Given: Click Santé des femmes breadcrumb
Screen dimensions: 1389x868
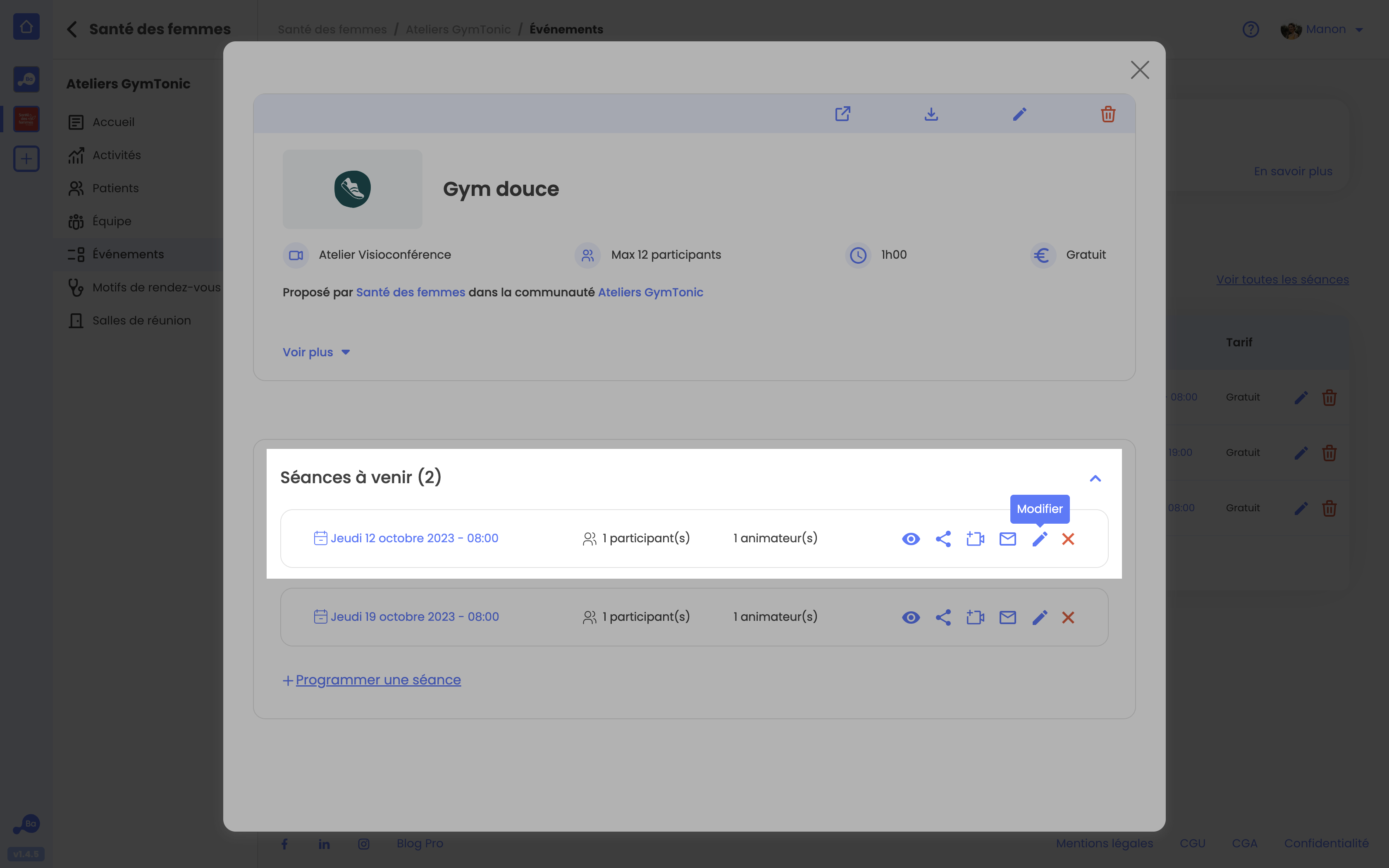Looking at the screenshot, I should (332, 29).
